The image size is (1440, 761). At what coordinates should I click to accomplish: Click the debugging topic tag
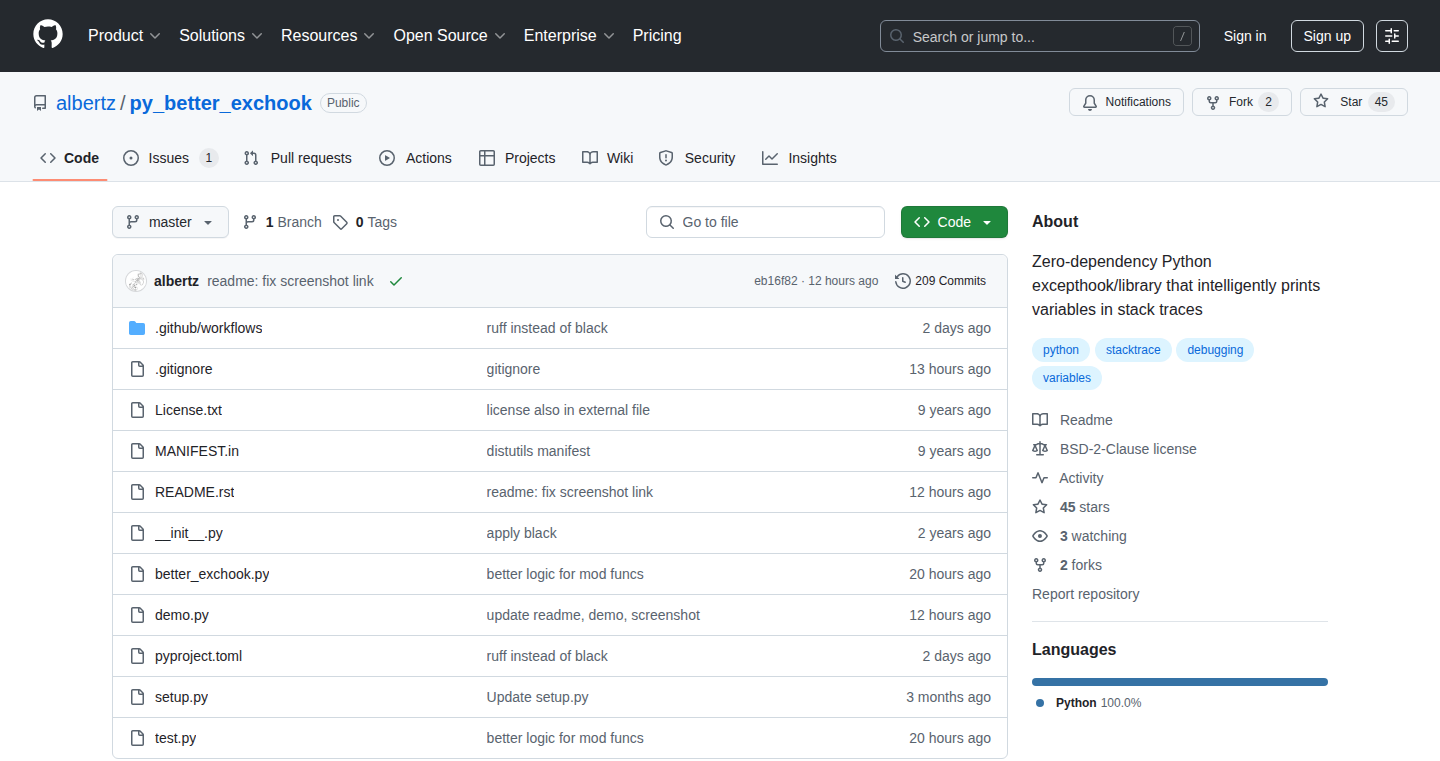(x=1215, y=350)
